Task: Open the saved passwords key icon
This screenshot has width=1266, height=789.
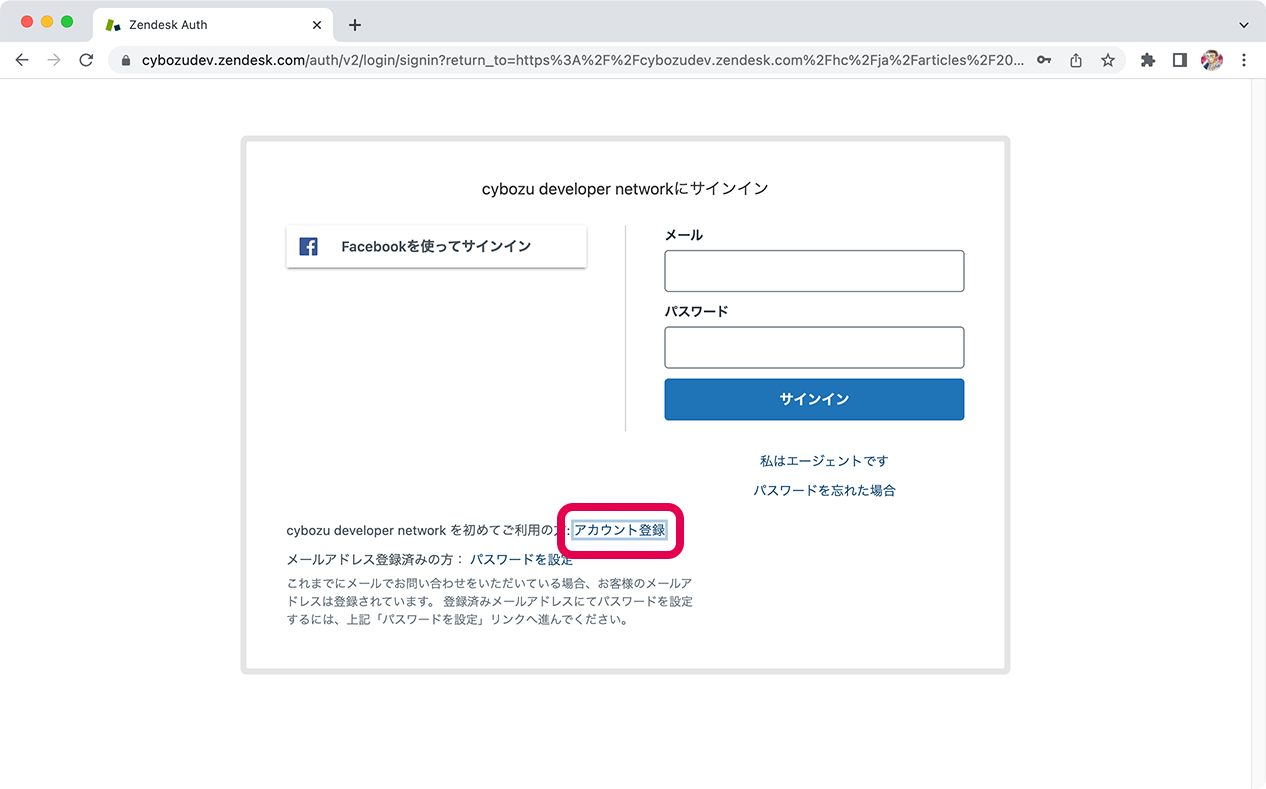Action: [x=1044, y=60]
